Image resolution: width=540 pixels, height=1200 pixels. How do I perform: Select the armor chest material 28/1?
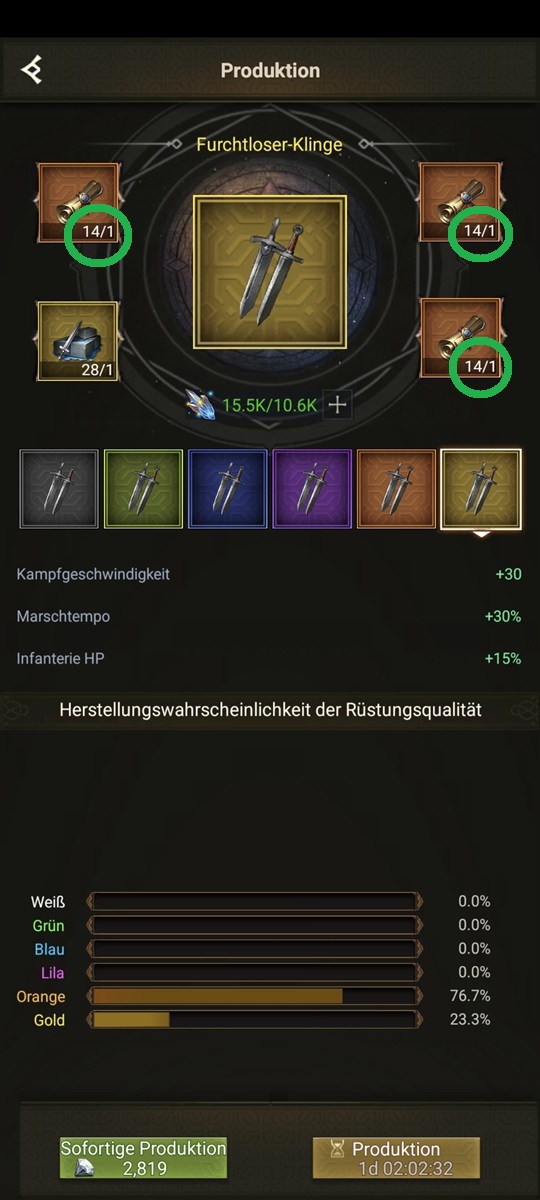pos(78,341)
